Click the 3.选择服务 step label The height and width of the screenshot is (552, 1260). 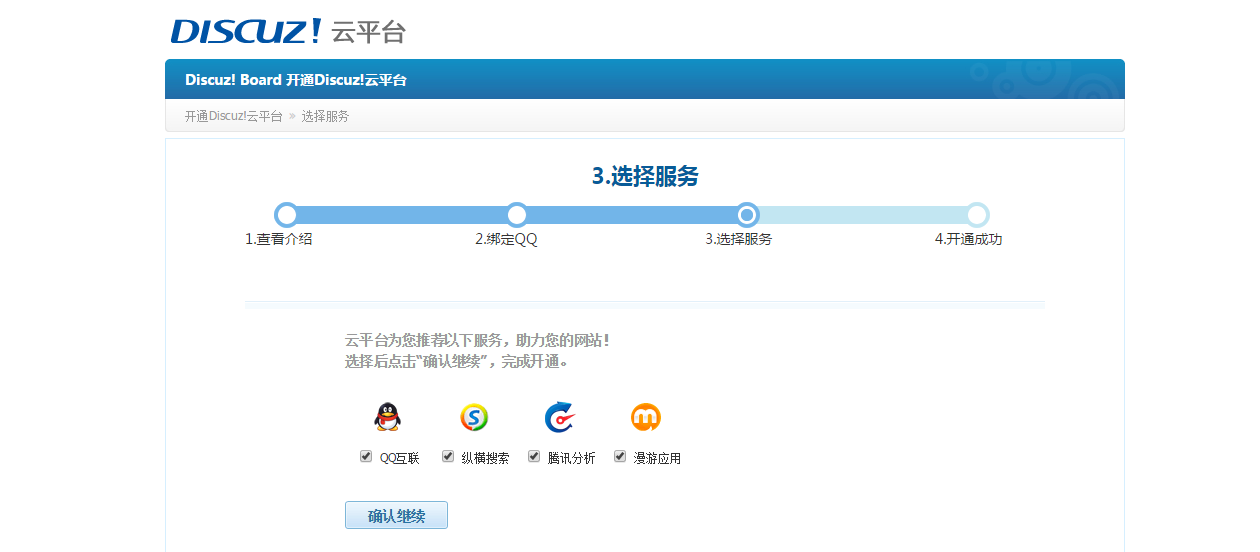tap(739, 239)
